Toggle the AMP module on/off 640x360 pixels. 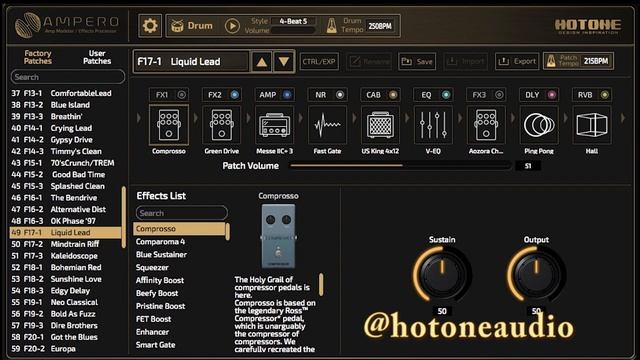pos(287,95)
